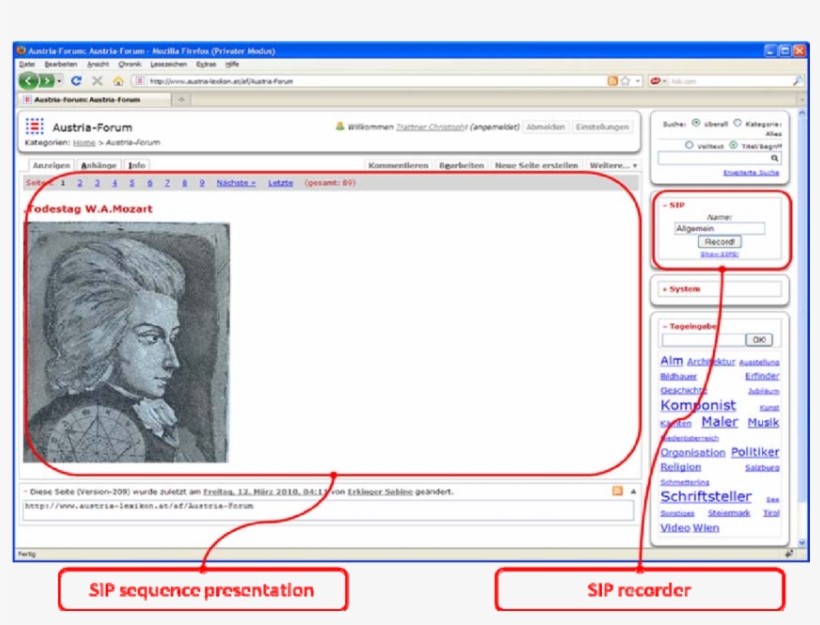Click the bookmark star in the address bar
Viewport: 820px width, 625px height.
[x=624, y=81]
